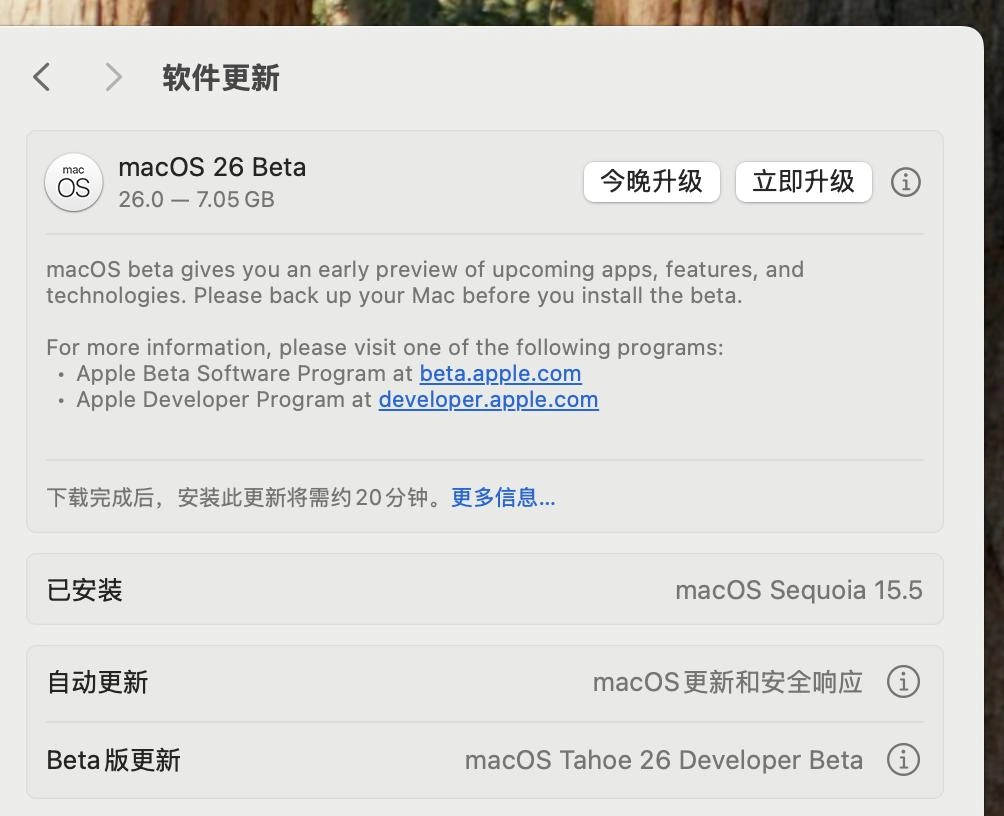Click the desktop wallpaper edge beside settings
This screenshot has height=816, width=1004.
(x=995, y=400)
